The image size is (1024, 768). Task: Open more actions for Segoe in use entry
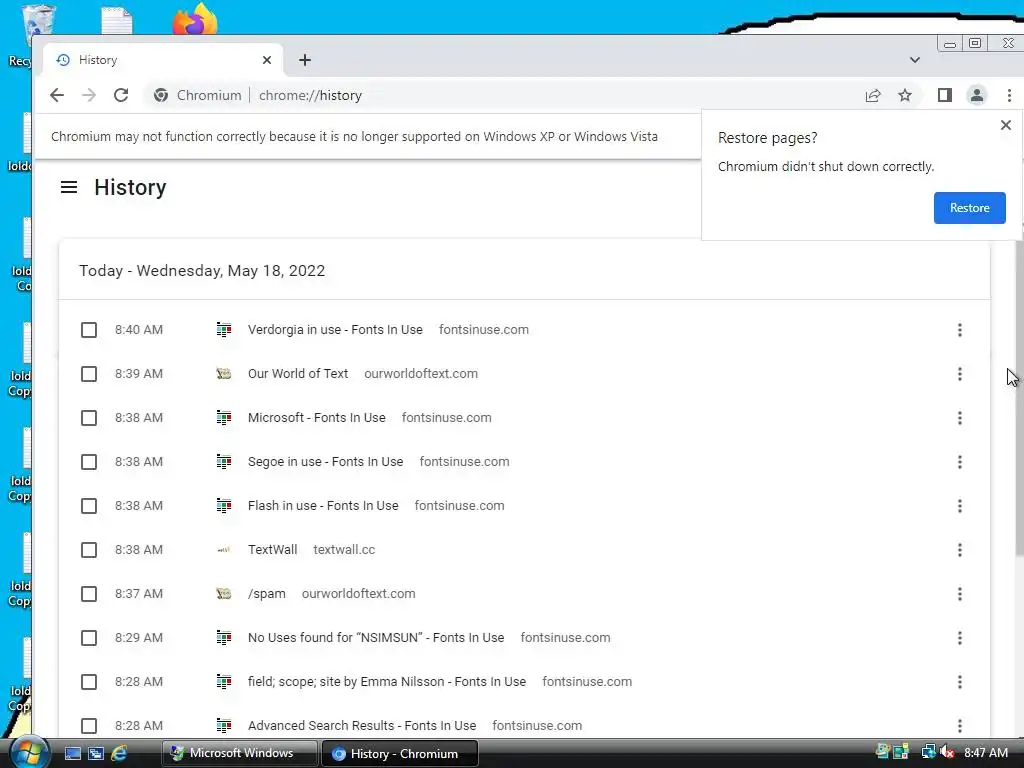tap(959, 462)
